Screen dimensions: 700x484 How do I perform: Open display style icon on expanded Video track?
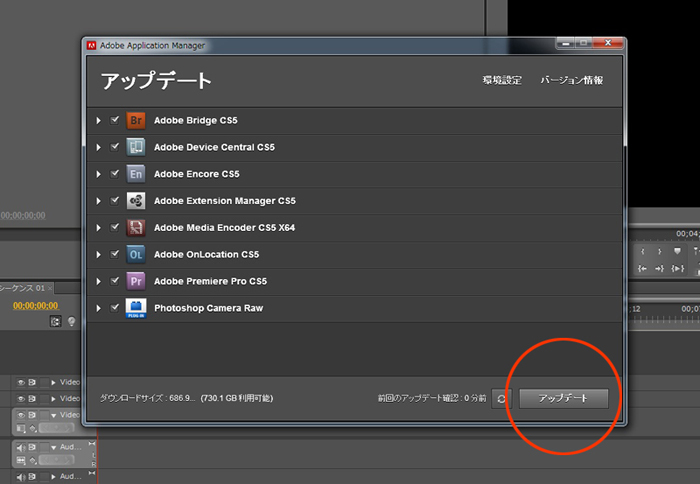click(x=21, y=428)
